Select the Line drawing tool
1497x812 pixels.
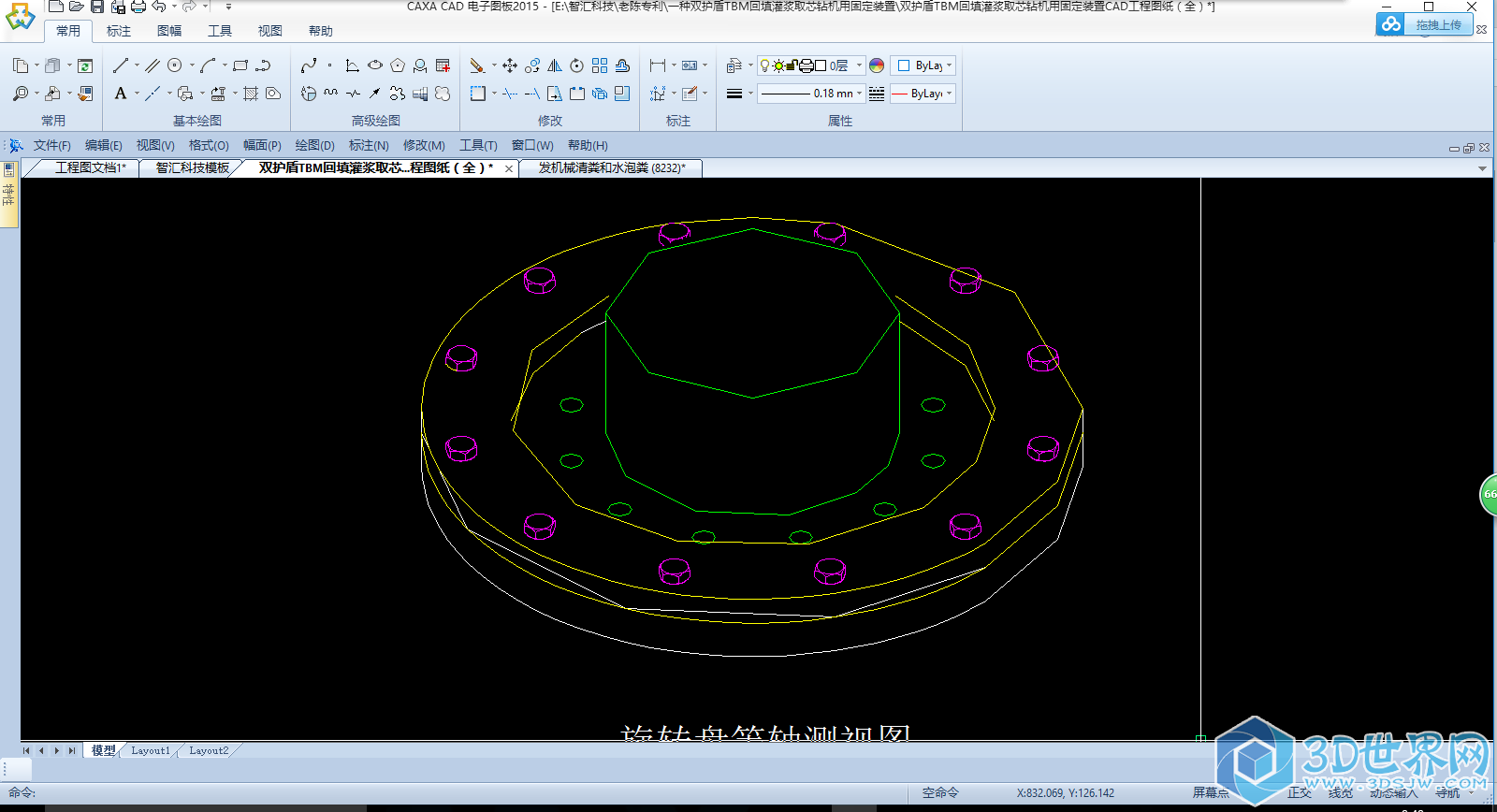click(x=121, y=65)
